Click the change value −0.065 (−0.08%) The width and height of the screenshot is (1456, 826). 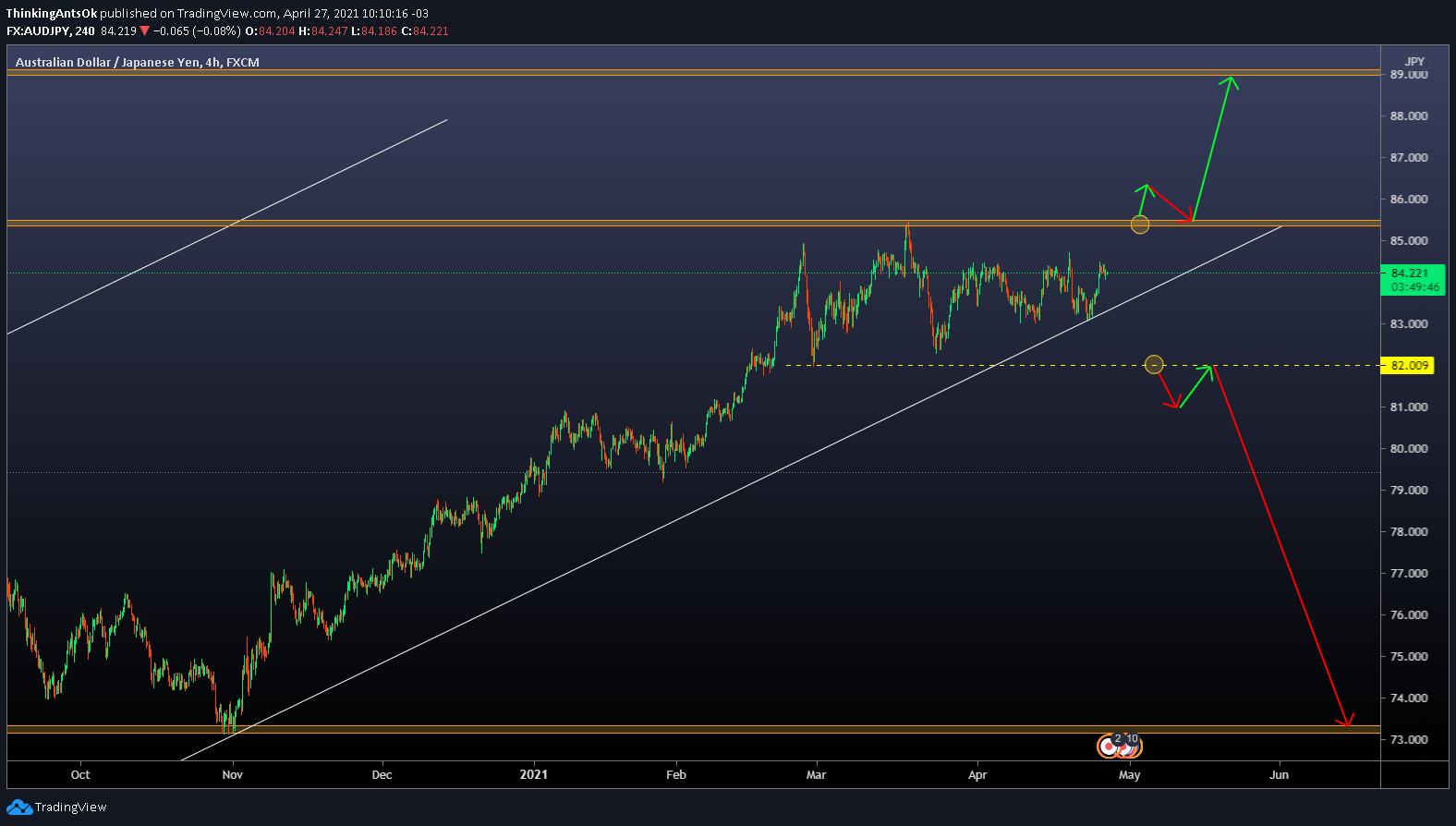coord(198,30)
